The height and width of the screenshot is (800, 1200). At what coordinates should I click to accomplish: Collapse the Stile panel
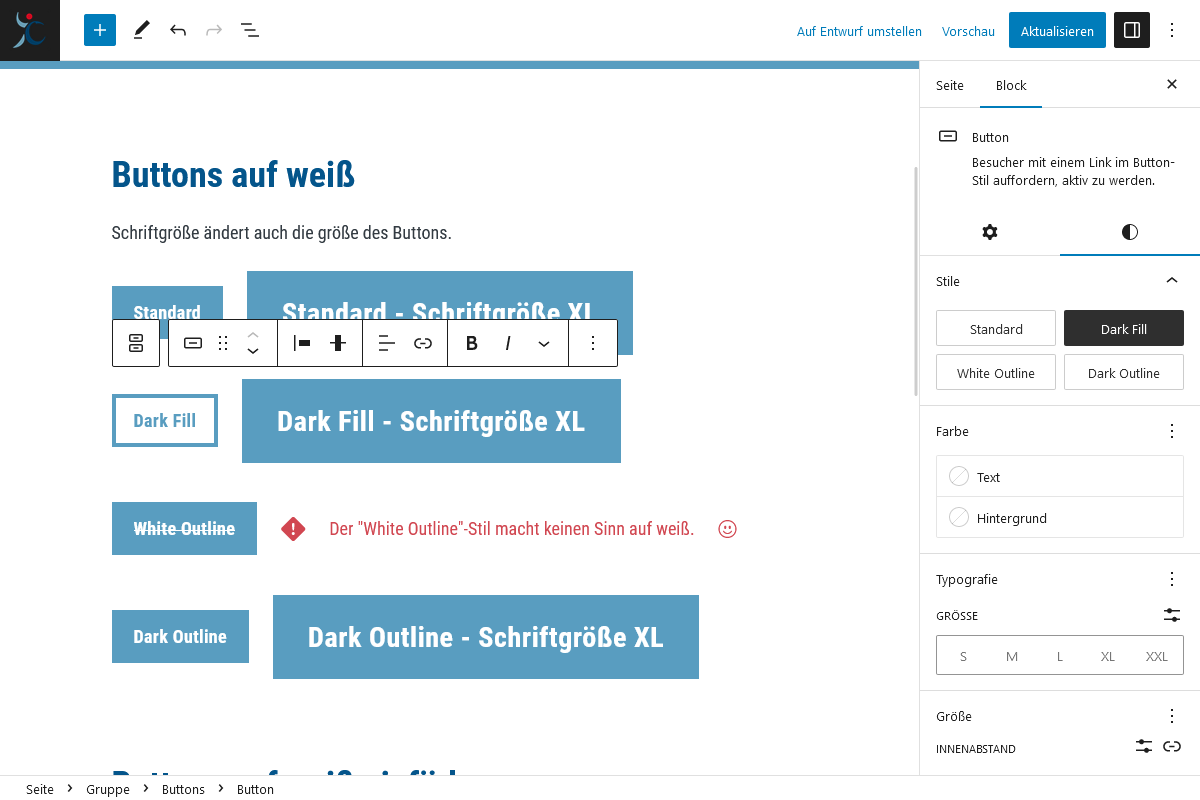[x=1171, y=281]
